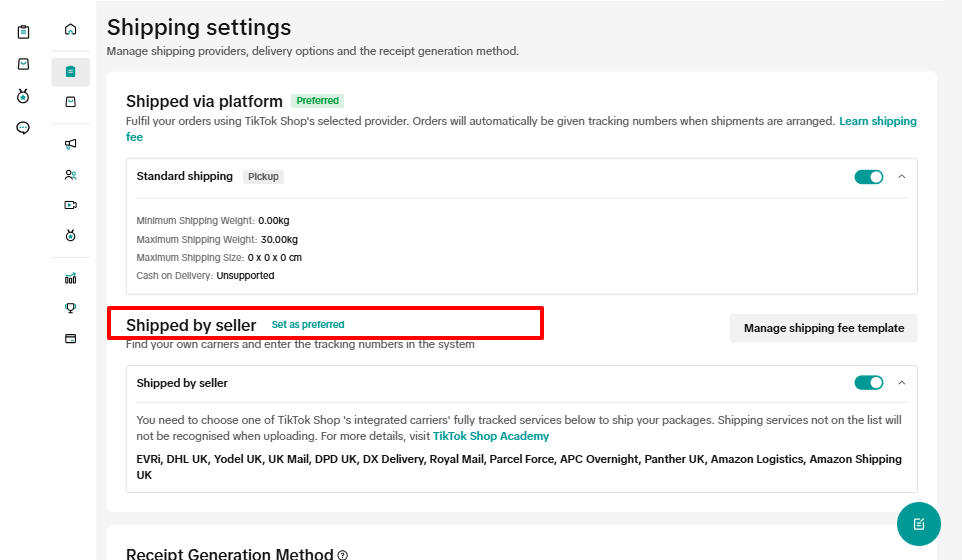This screenshot has height=560, width=962.
Task: Visit the TikTok Shop Academy link
Action: click(x=490, y=436)
